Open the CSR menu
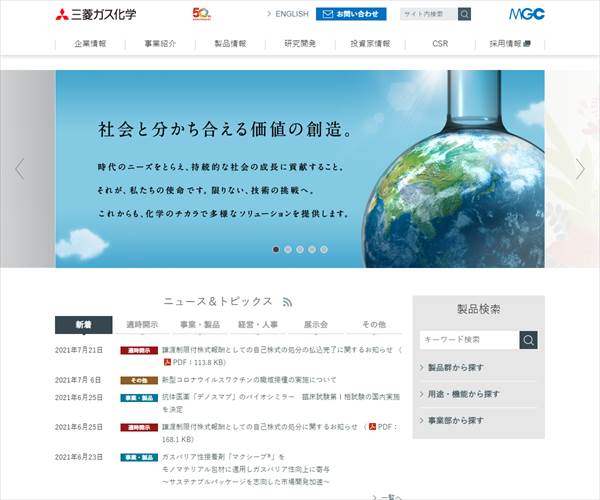The height and width of the screenshot is (500, 600). point(440,44)
